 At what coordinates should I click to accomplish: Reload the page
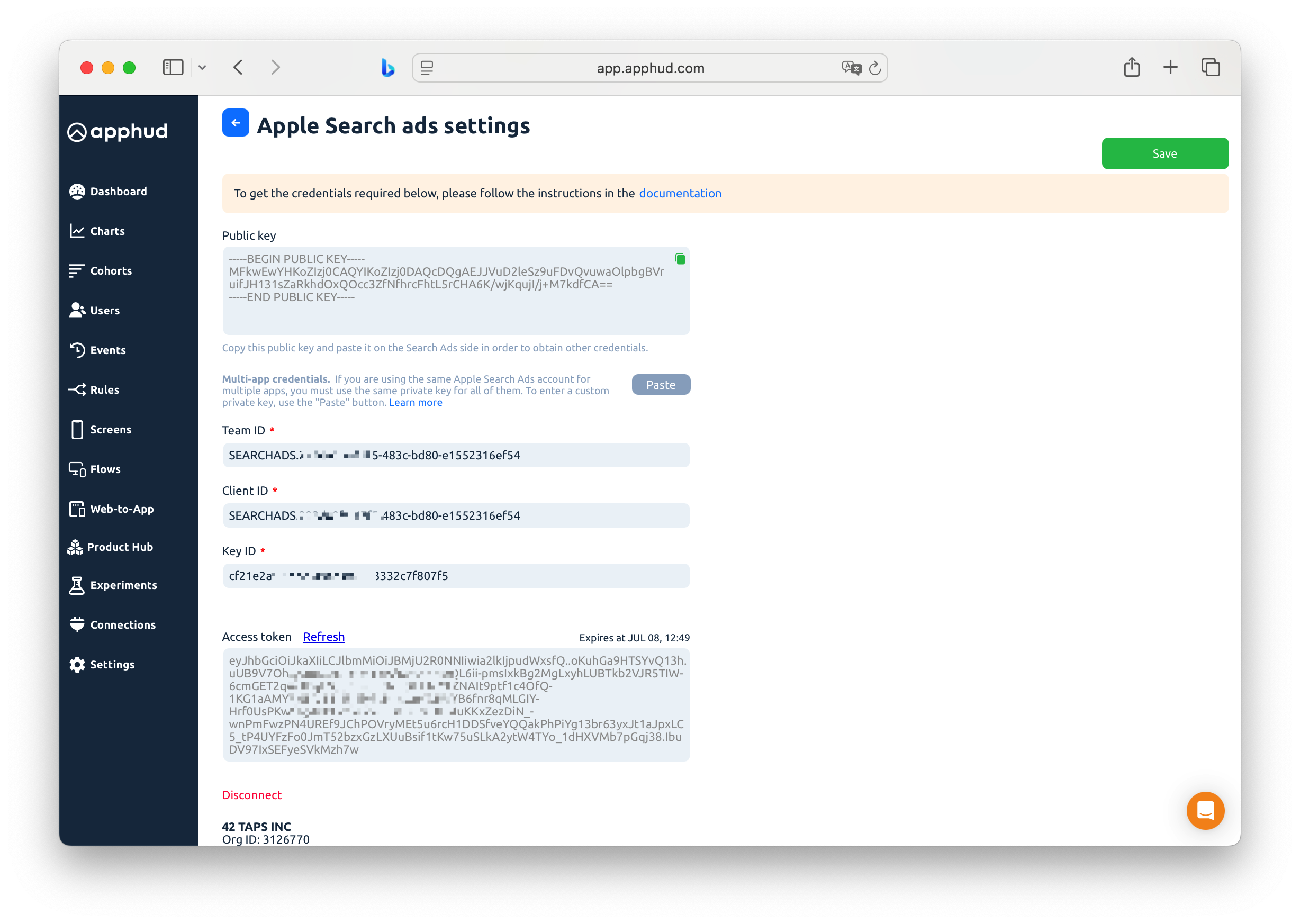pyautogui.click(x=875, y=68)
